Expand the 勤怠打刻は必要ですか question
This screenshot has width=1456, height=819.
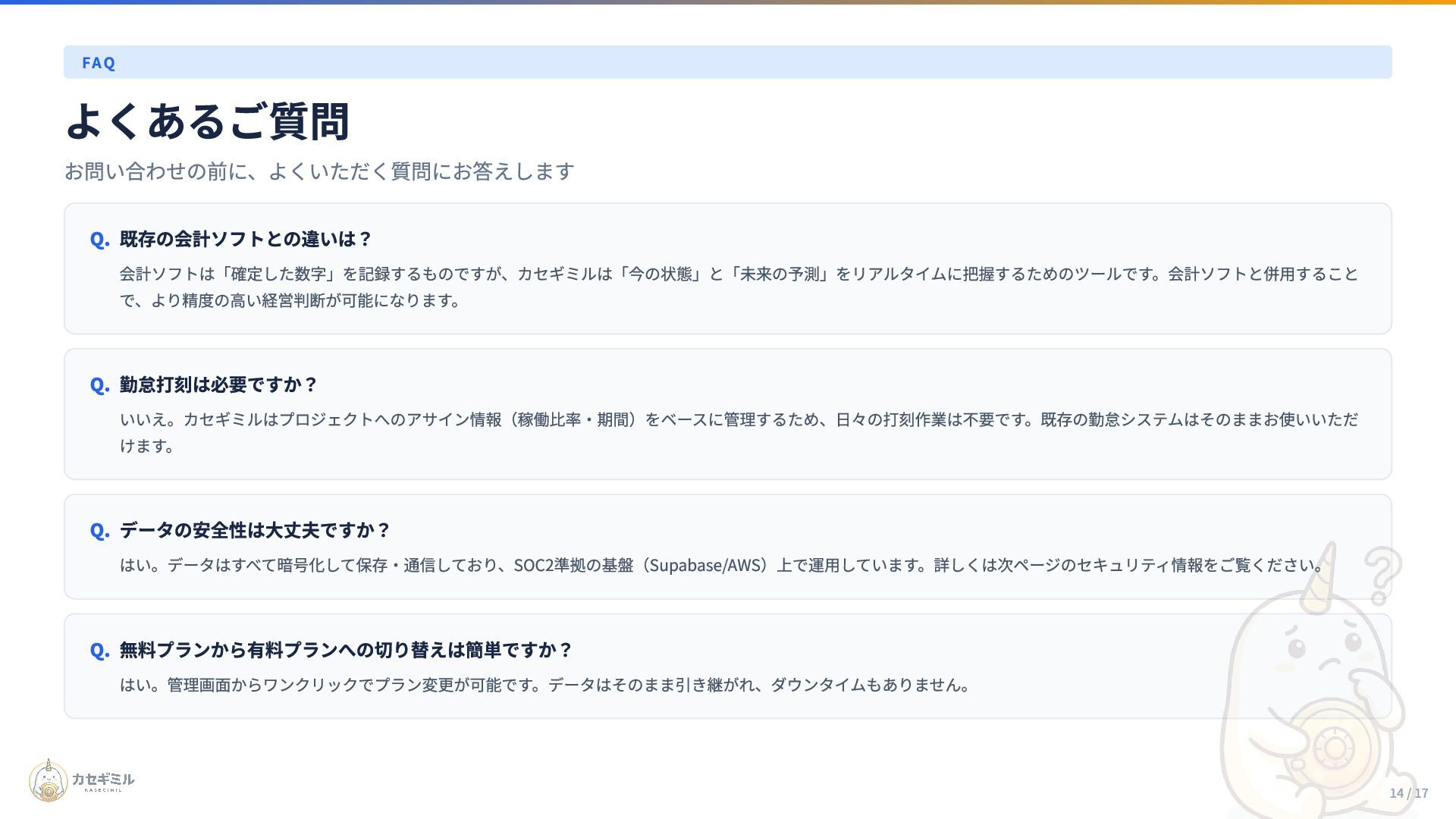[218, 384]
